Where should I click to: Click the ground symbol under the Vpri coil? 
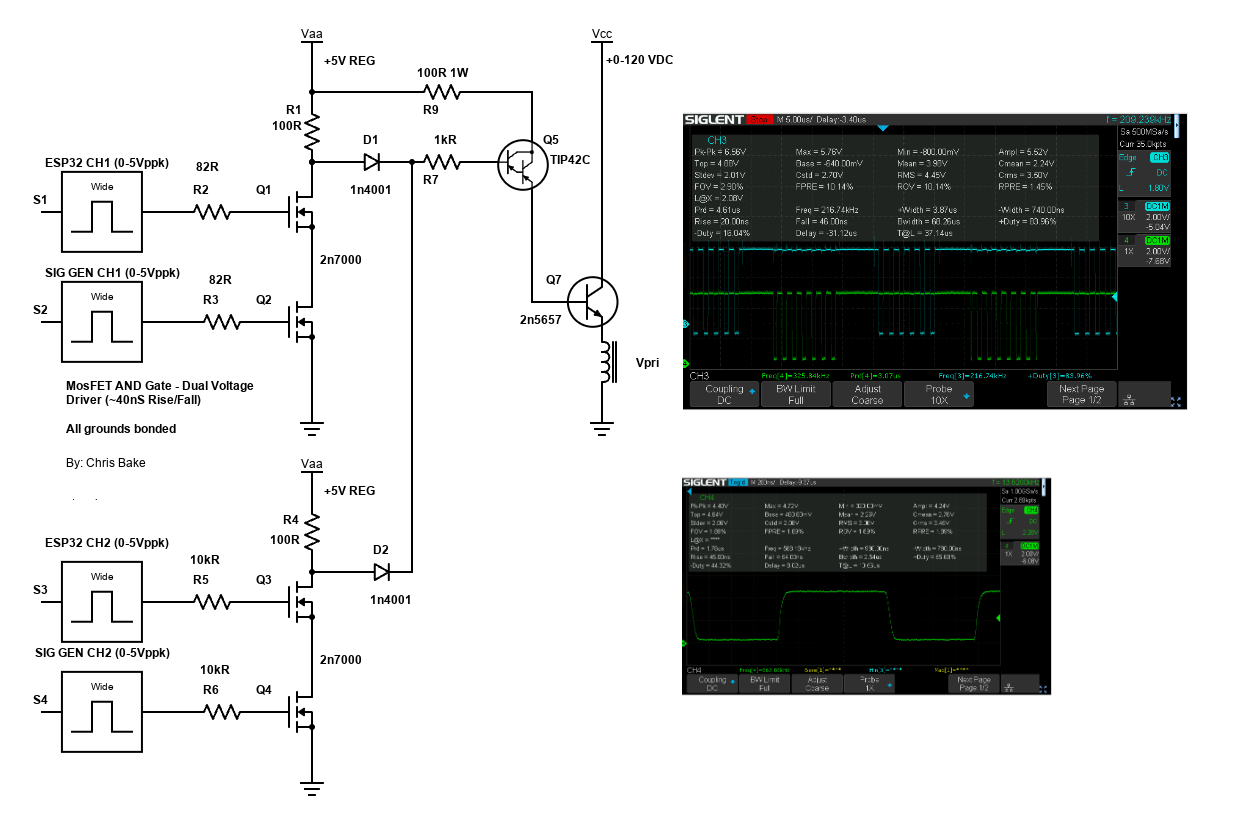(602, 431)
